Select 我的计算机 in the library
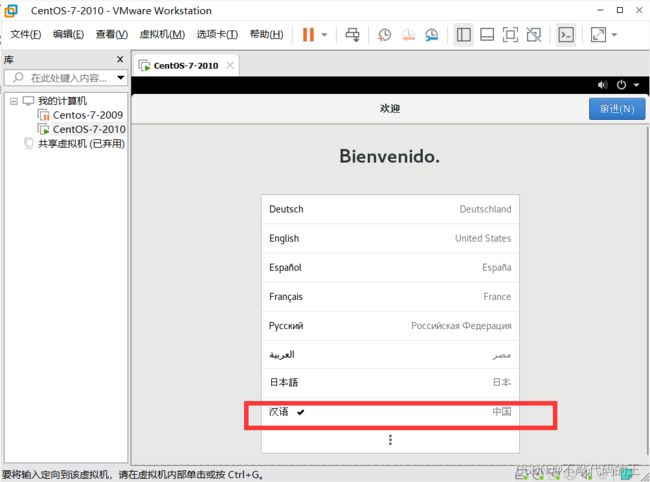 62,101
